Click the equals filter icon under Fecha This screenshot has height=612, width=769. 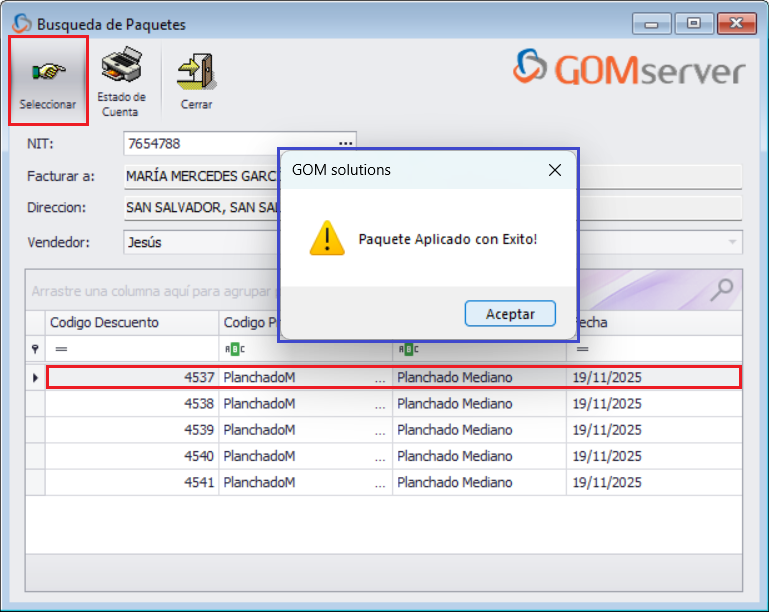[581, 349]
